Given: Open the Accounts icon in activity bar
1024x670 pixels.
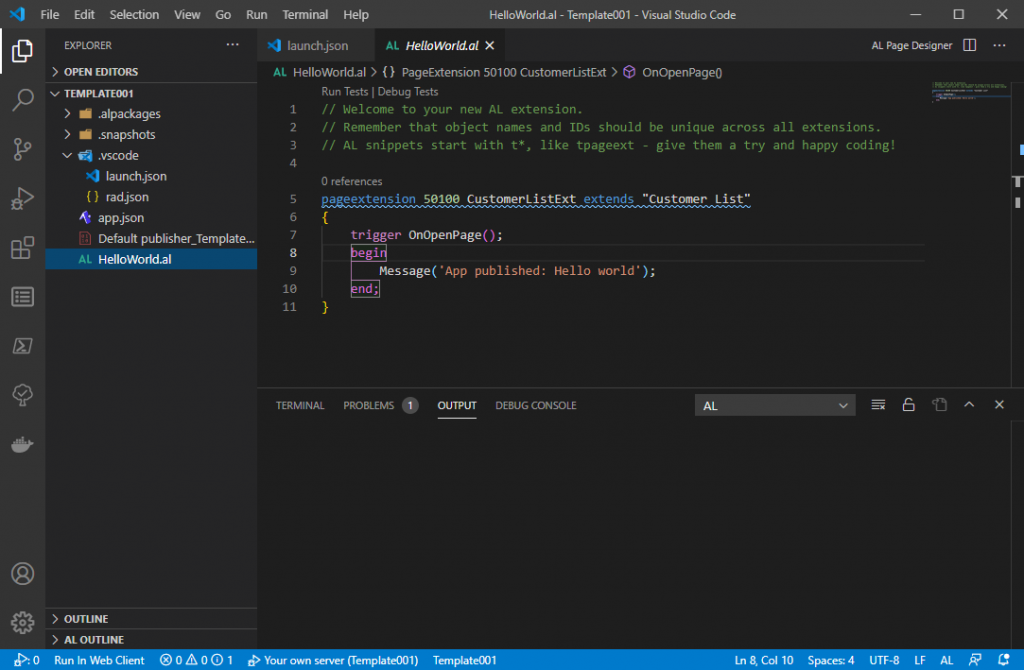Looking at the screenshot, I should 22,574.
